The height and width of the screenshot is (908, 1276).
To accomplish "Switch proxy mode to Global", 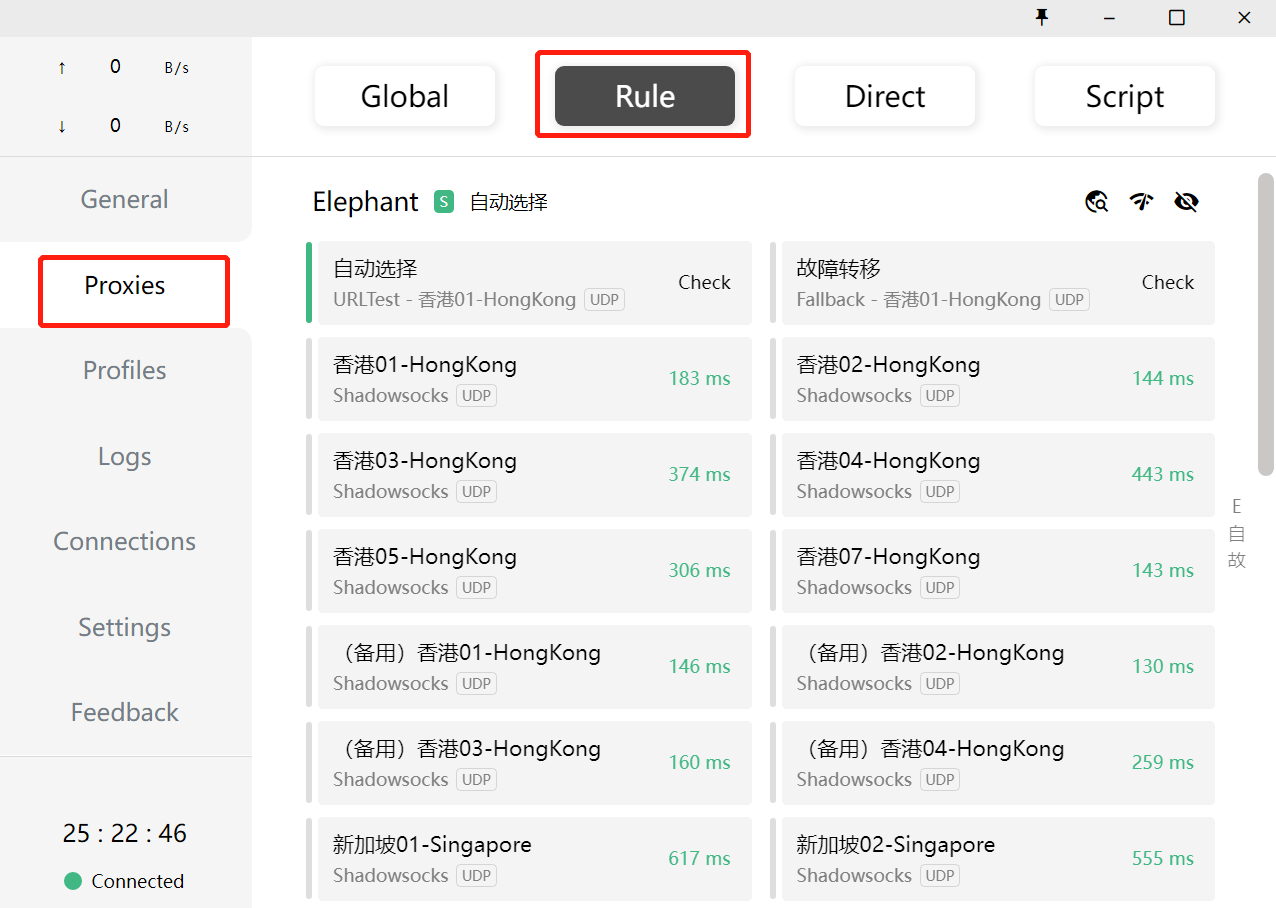I will (x=405, y=96).
